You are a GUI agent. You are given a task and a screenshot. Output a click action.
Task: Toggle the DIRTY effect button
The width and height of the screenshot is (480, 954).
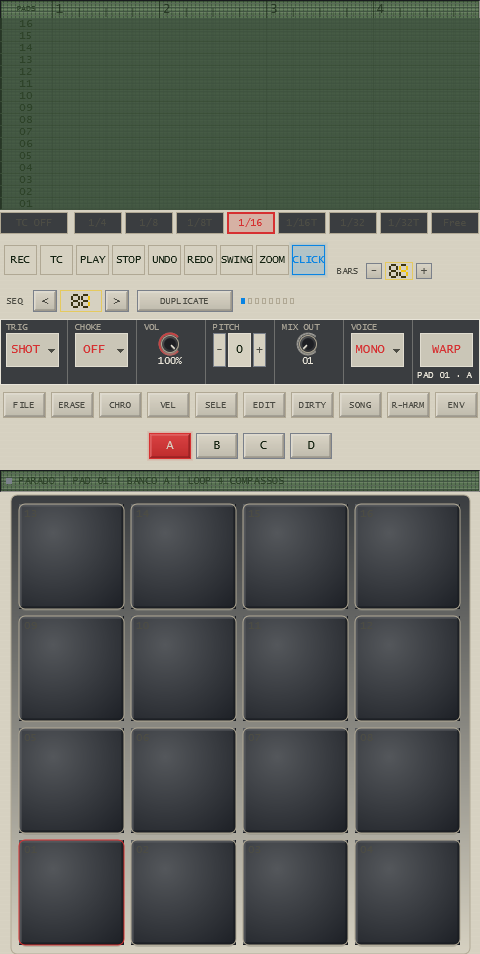[312, 405]
